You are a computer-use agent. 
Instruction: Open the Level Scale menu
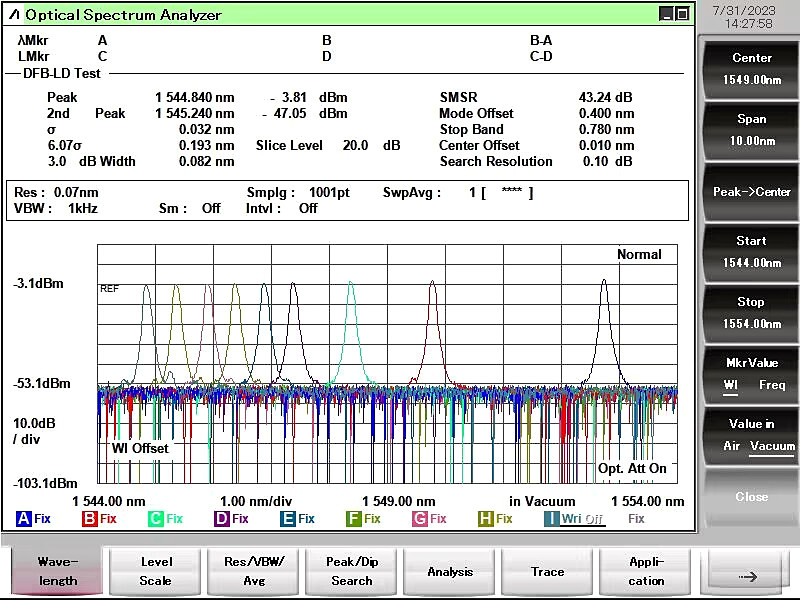click(156, 571)
